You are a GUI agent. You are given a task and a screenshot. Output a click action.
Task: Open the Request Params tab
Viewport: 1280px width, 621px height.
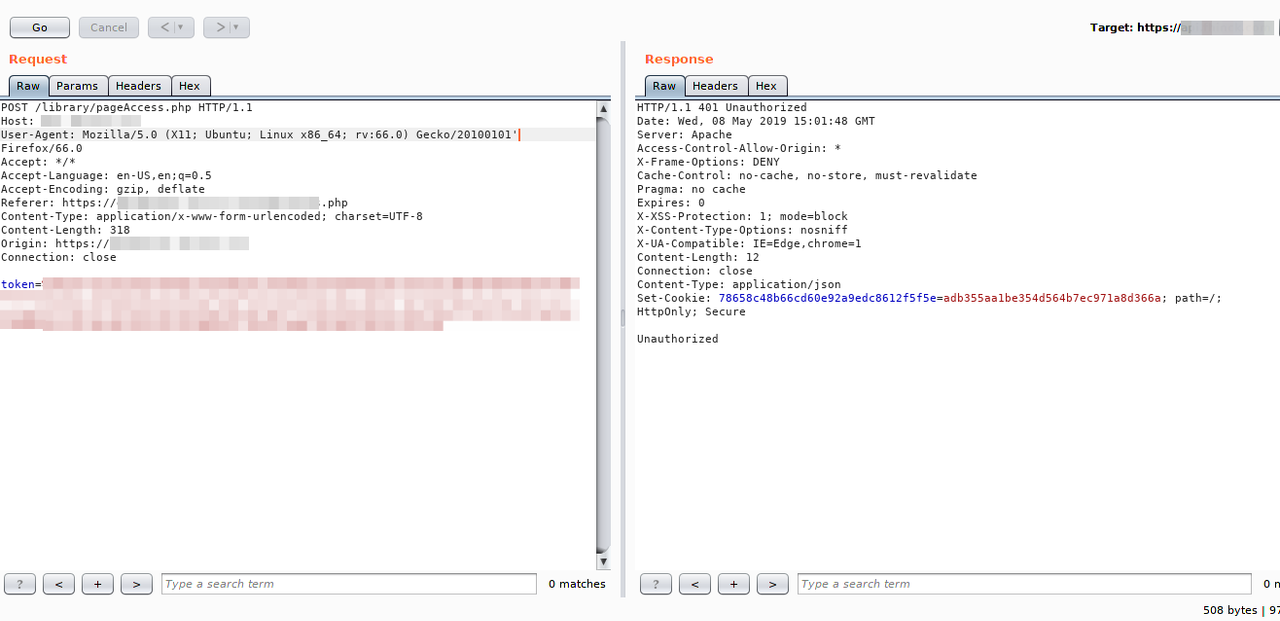tap(77, 86)
